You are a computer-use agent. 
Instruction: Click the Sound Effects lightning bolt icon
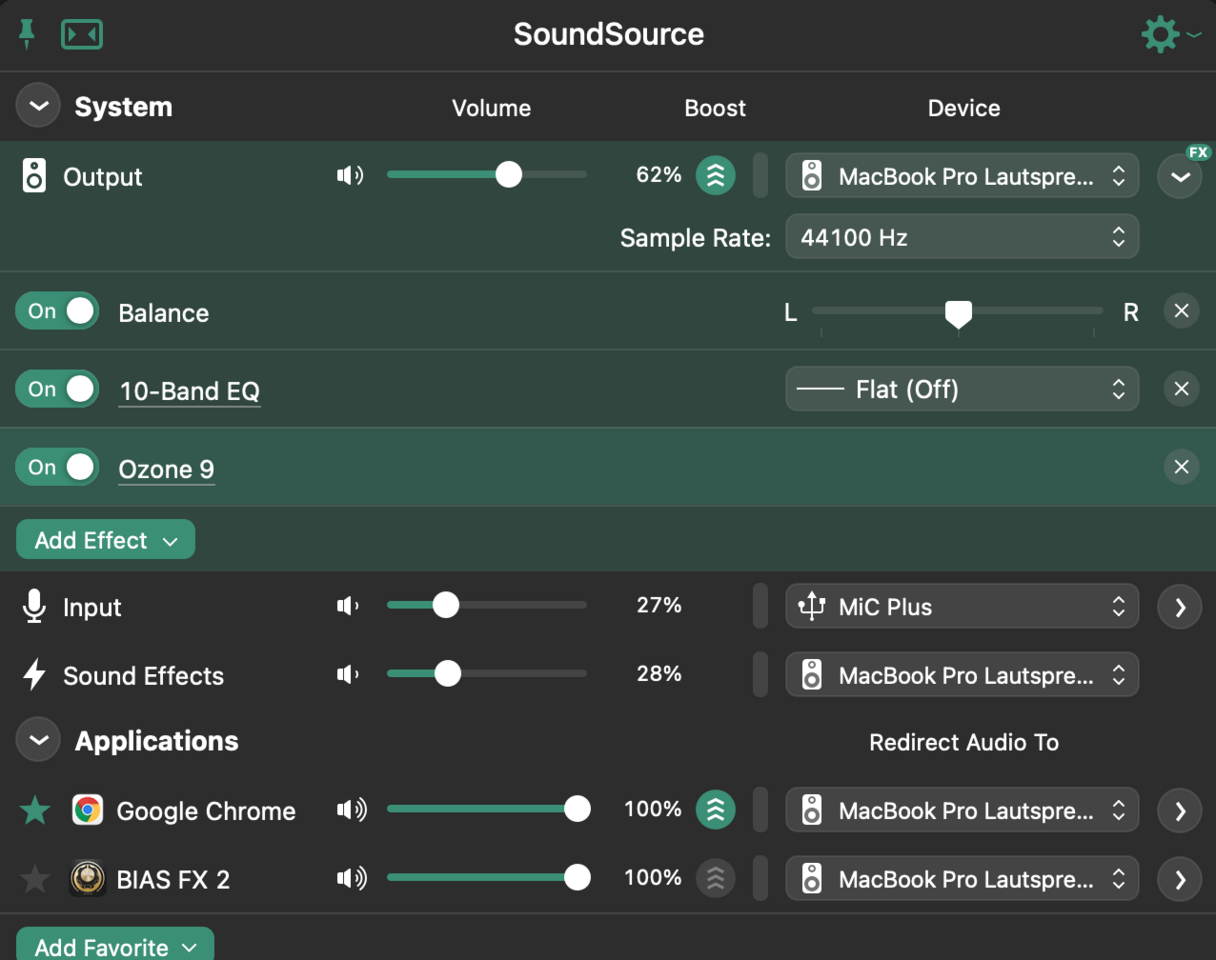pyautogui.click(x=34, y=675)
